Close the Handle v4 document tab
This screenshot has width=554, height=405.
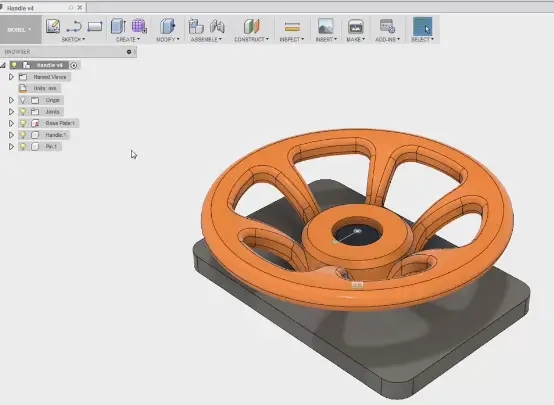(80, 7)
